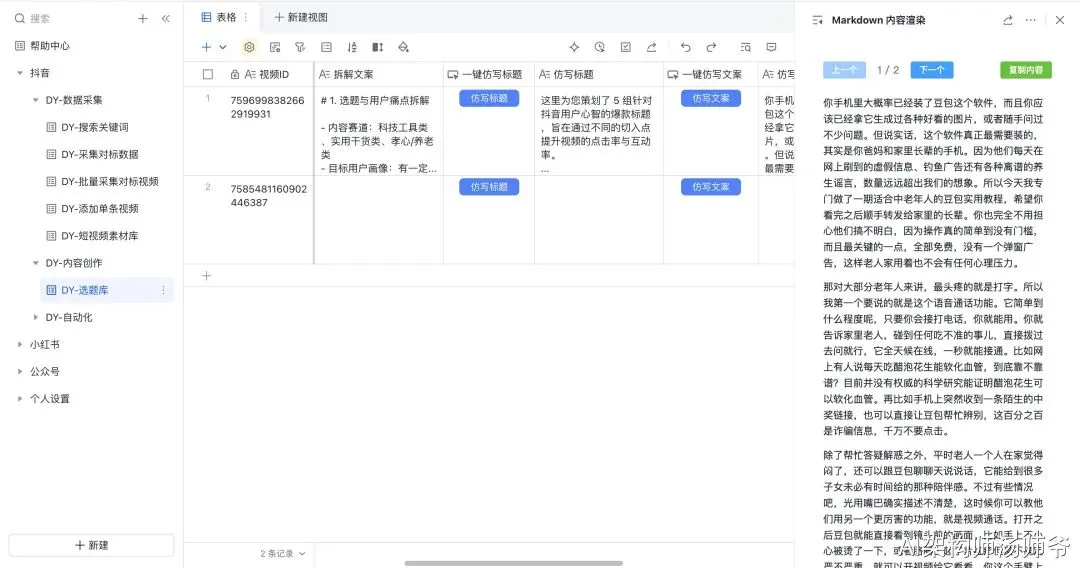Click the 新建 button at sidebar bottom
The image size is (1080, 568).
(91, 545)
